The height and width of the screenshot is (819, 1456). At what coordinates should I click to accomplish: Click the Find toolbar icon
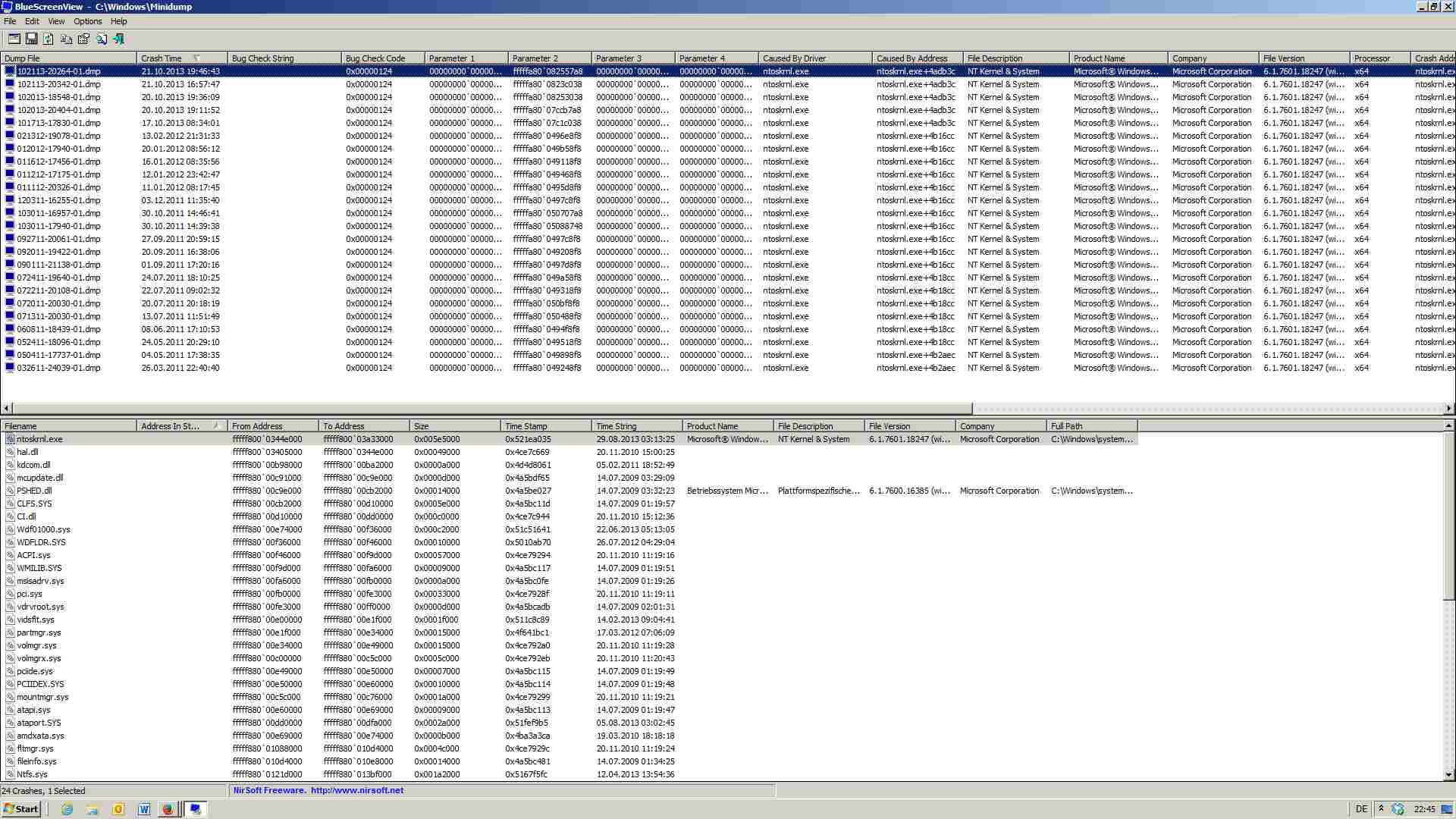point(101,39)
